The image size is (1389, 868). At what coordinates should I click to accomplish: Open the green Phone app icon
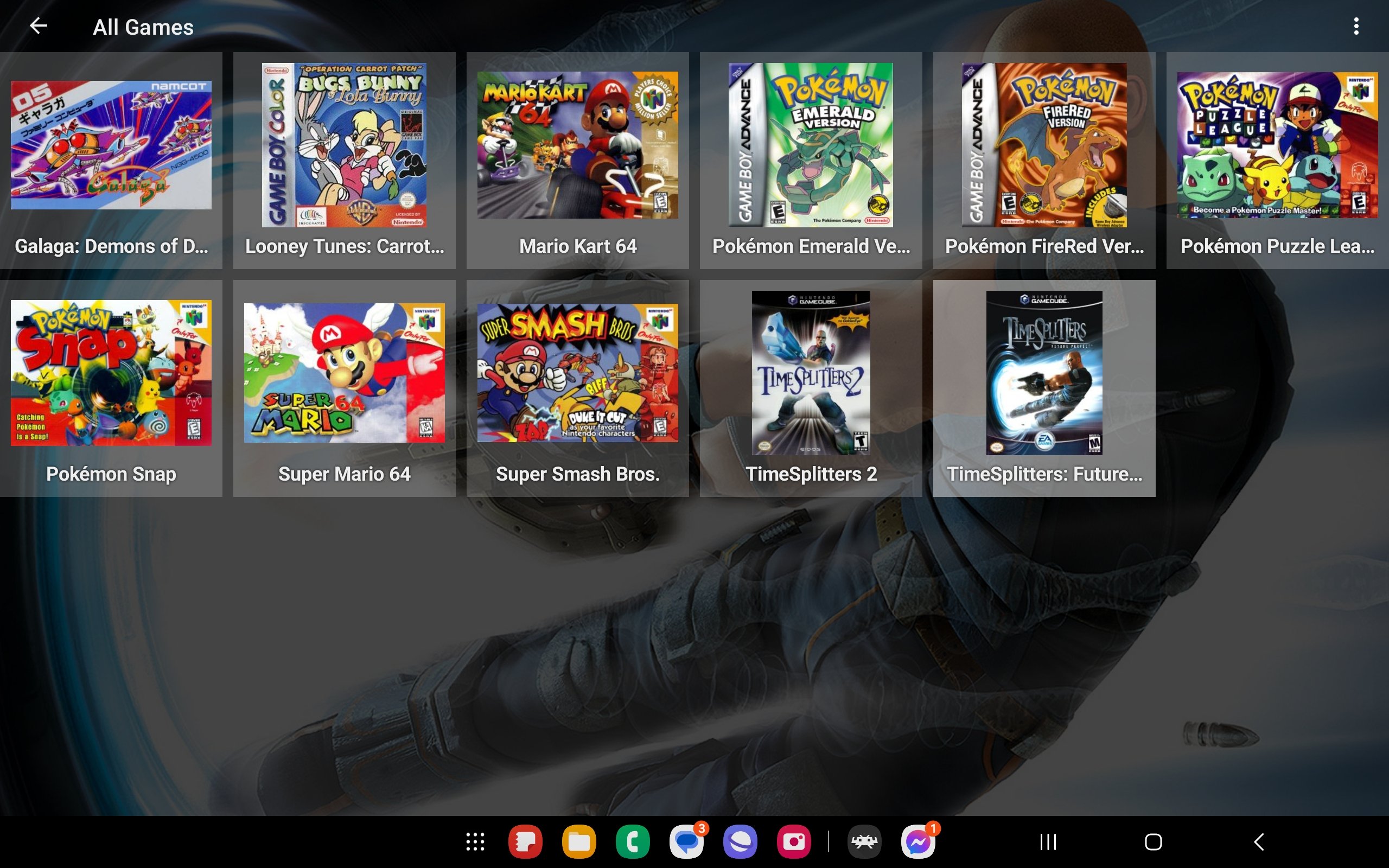pos(633,842)
